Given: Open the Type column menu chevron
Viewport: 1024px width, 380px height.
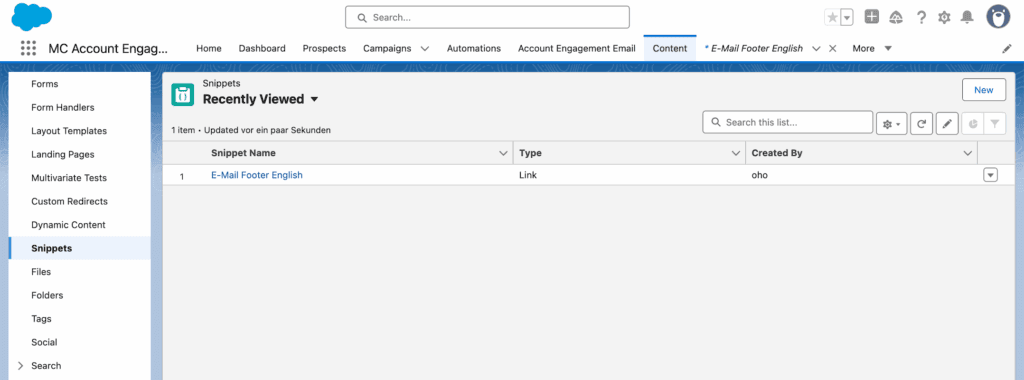Looking at the screenshot, I should point(735,153).
